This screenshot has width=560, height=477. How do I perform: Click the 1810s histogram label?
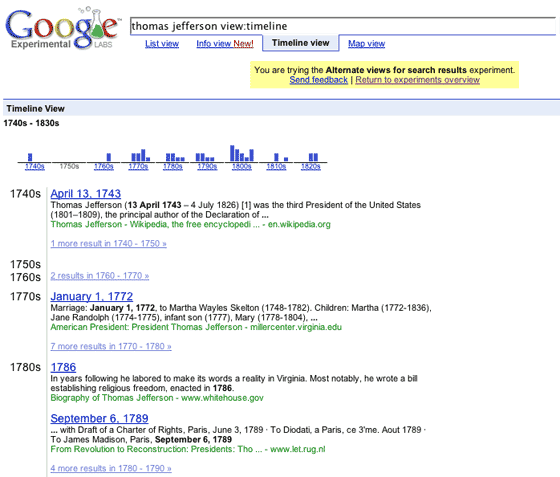point(276,166)
